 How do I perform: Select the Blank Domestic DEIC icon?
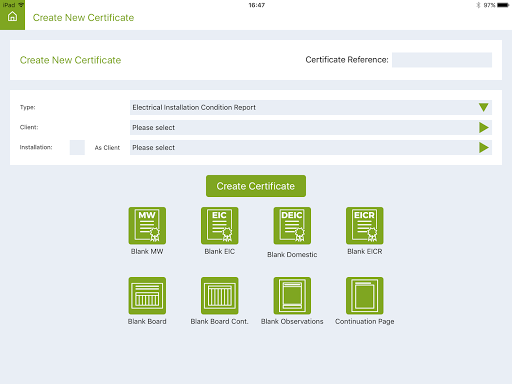[x=292, y=226]
